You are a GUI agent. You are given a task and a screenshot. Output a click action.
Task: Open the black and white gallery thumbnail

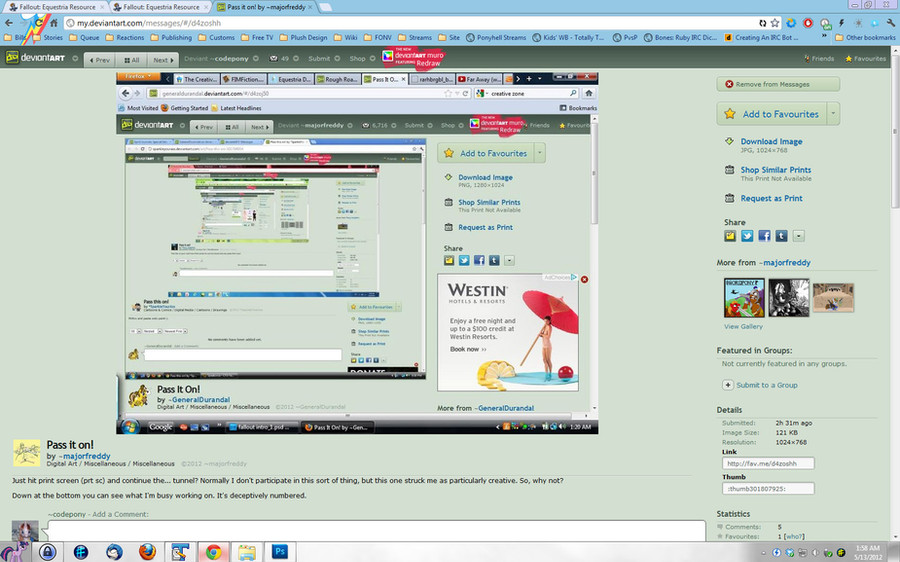pyautogui.click(x=789, y=297)
